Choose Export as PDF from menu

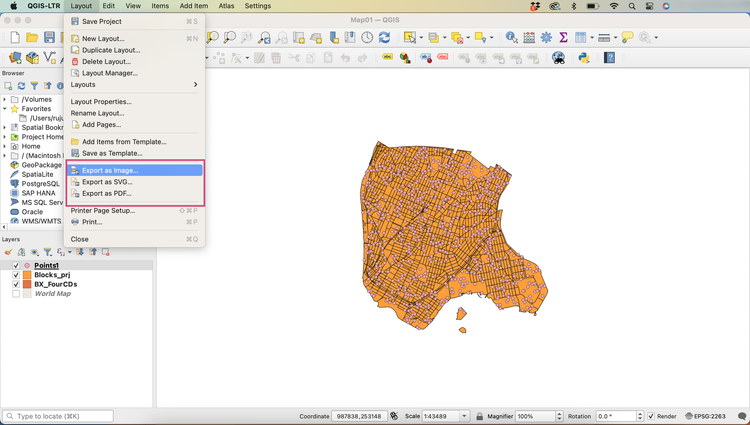[x=106, y=193]
